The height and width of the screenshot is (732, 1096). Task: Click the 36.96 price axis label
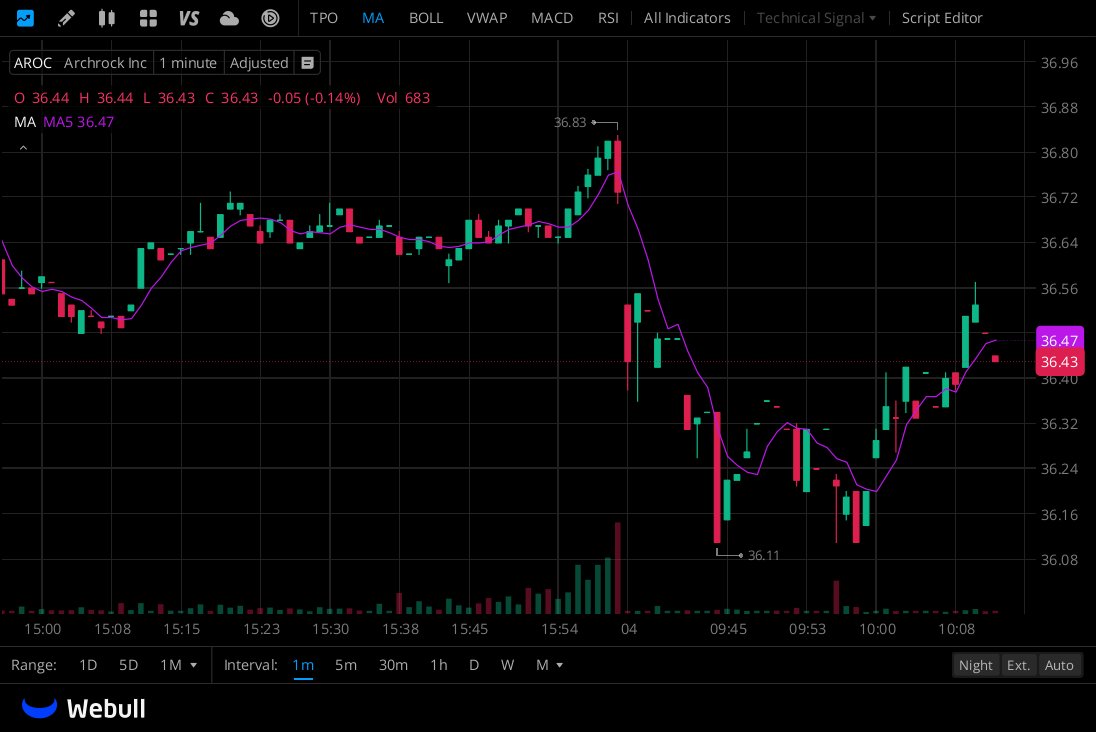1059,63
